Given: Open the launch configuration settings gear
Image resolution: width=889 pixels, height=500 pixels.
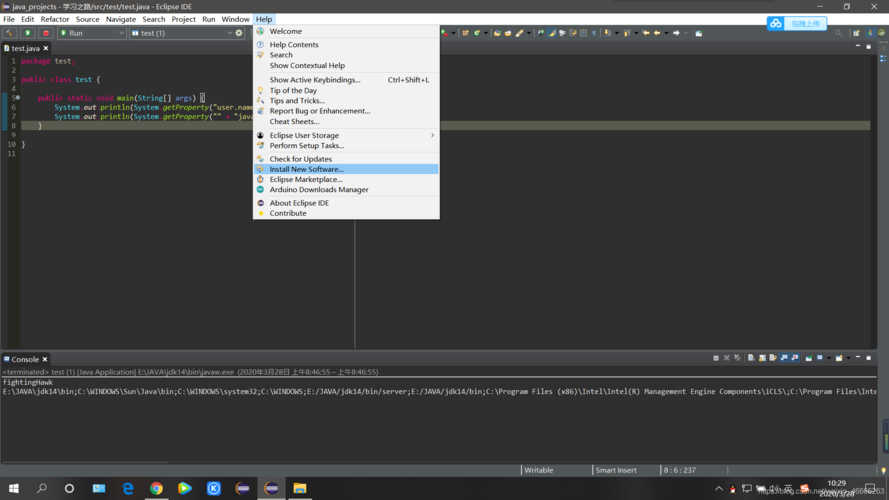Looking at the screenshot, I should 239,33.
